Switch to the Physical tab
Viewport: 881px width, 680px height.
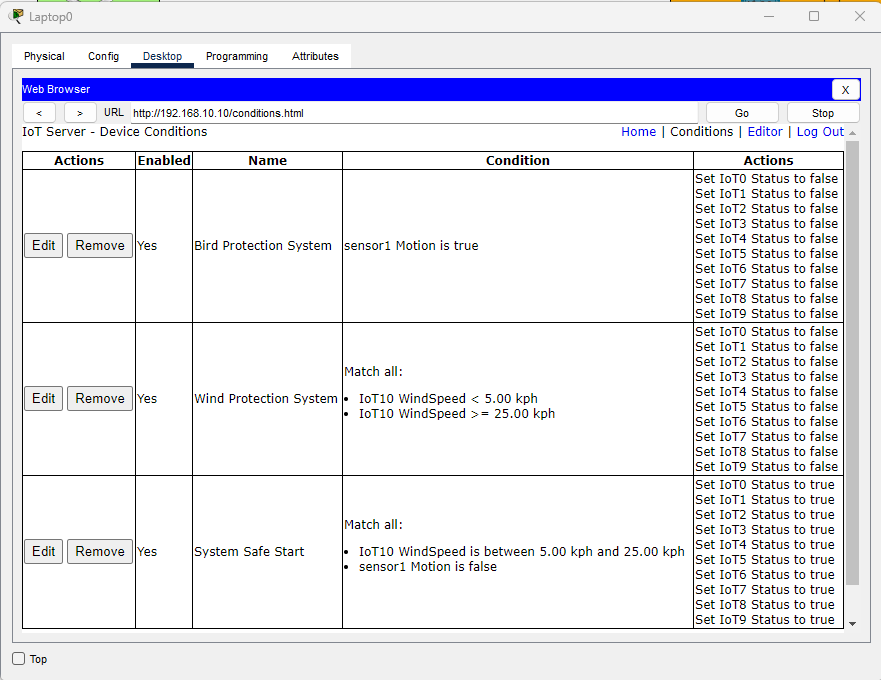tap(44, 57)
